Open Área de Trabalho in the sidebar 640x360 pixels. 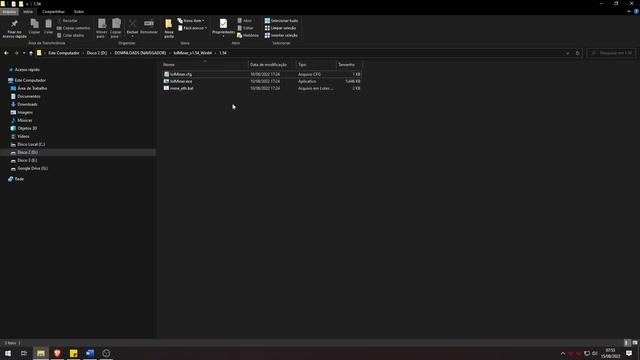click(x=32, y=88)
